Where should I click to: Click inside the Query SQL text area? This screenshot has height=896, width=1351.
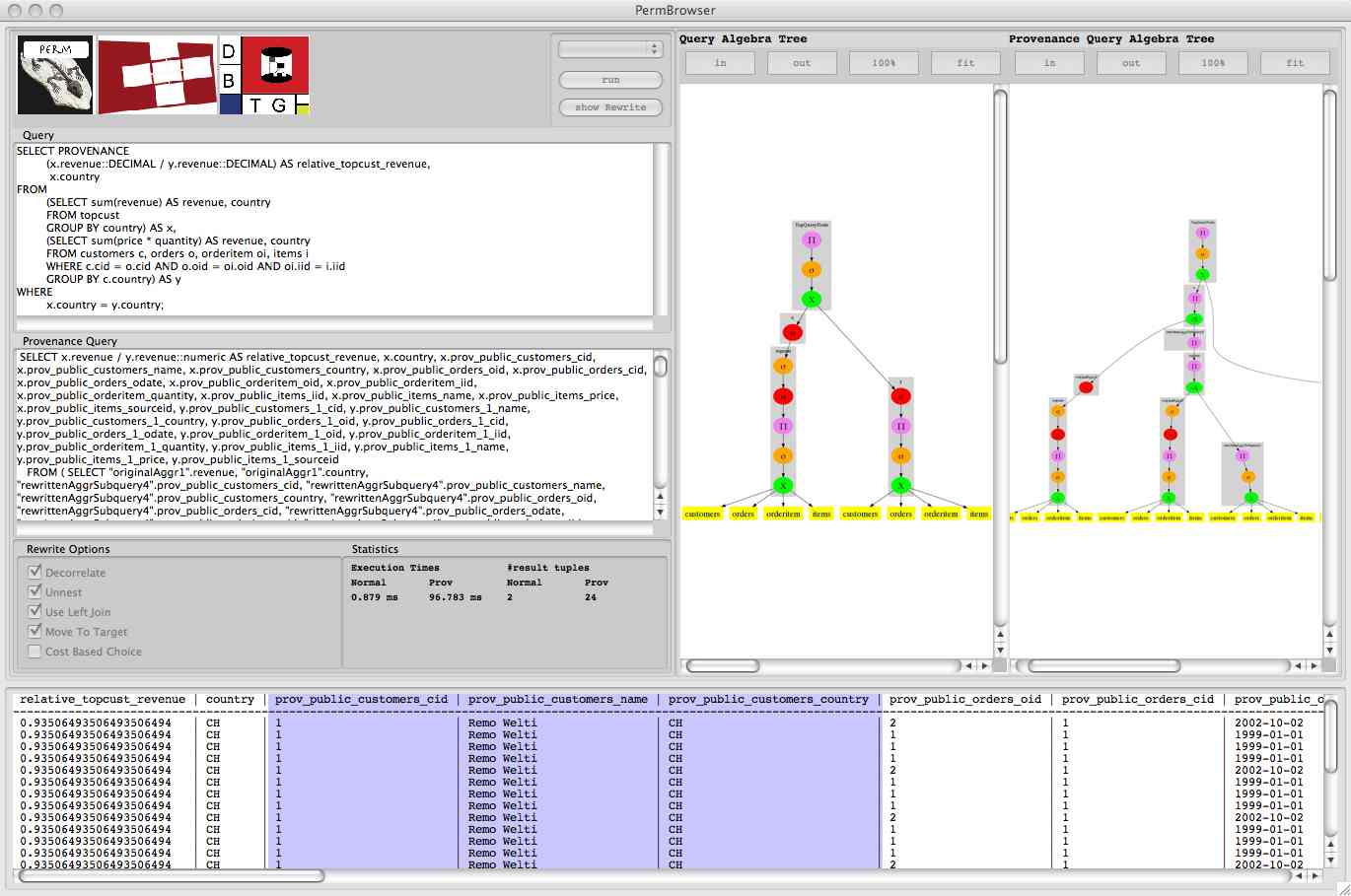(334, 229)
